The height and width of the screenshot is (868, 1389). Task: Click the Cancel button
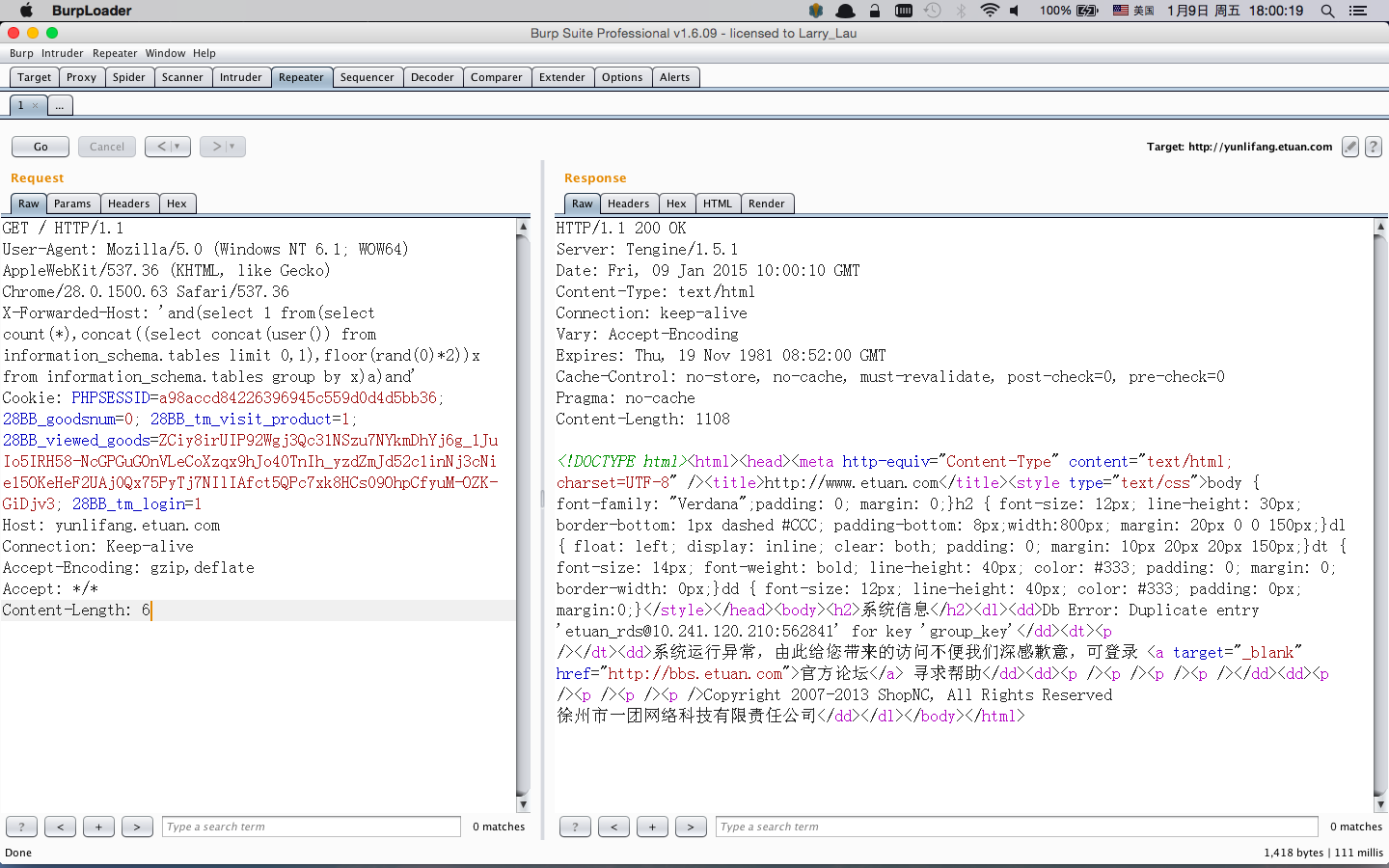(x=107, y=147)
